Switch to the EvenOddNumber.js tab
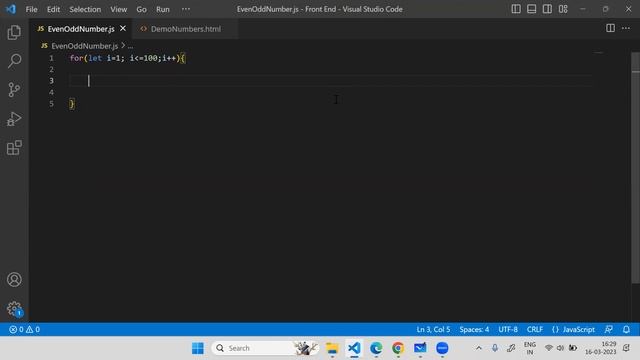Screen dimensions: 640x360 point(81,29)
